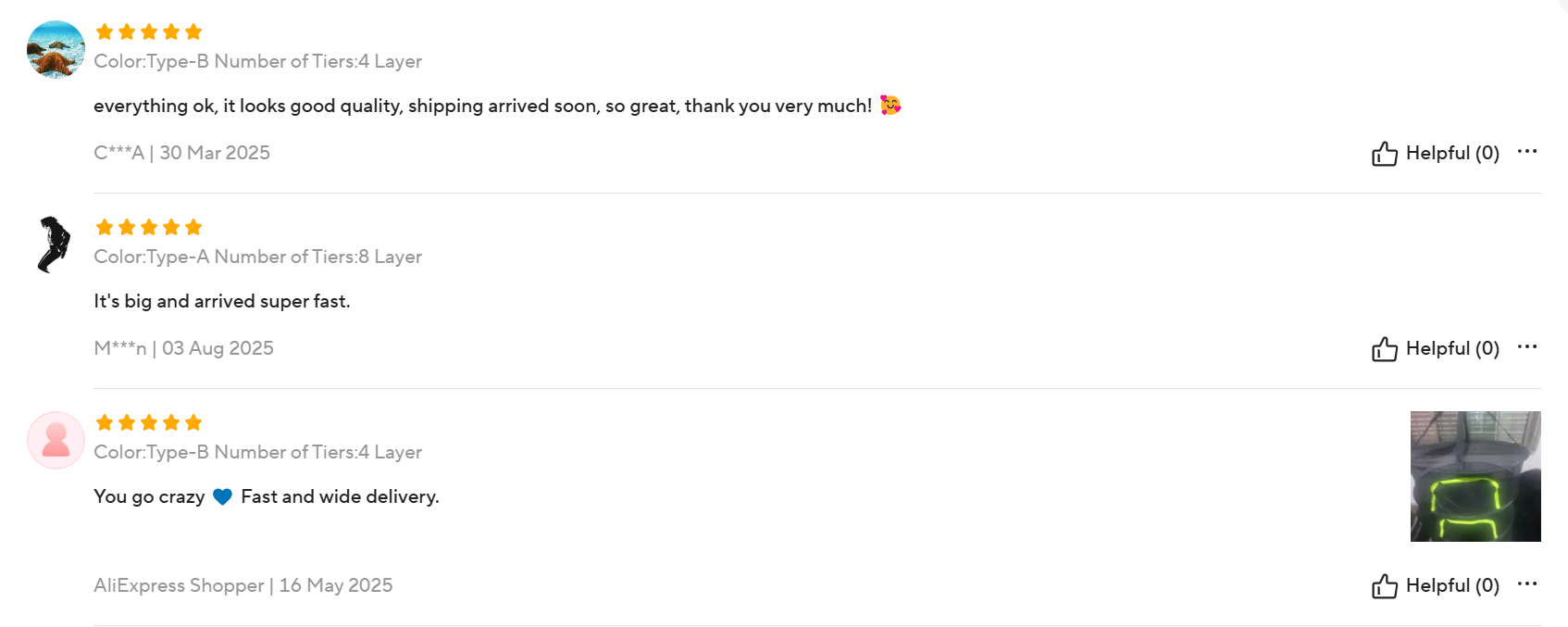Click the star rating on M***n's review
This screenshot has width=1568, height=627.
(x=149, y=227)
